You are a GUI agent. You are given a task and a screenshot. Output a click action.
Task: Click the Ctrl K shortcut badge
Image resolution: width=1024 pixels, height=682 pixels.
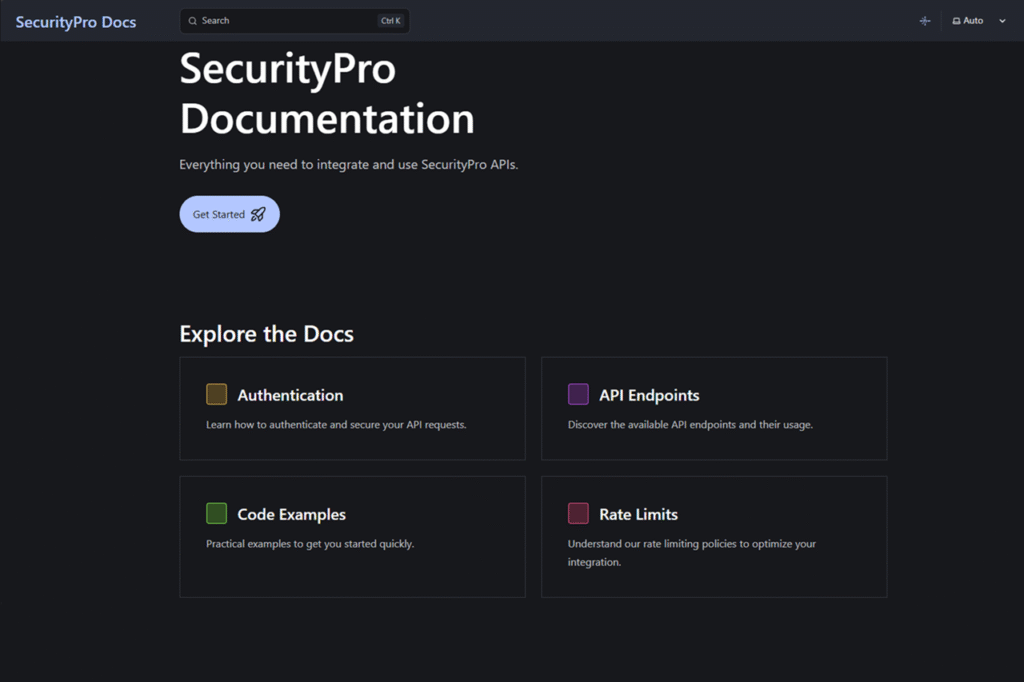[392, 20]
